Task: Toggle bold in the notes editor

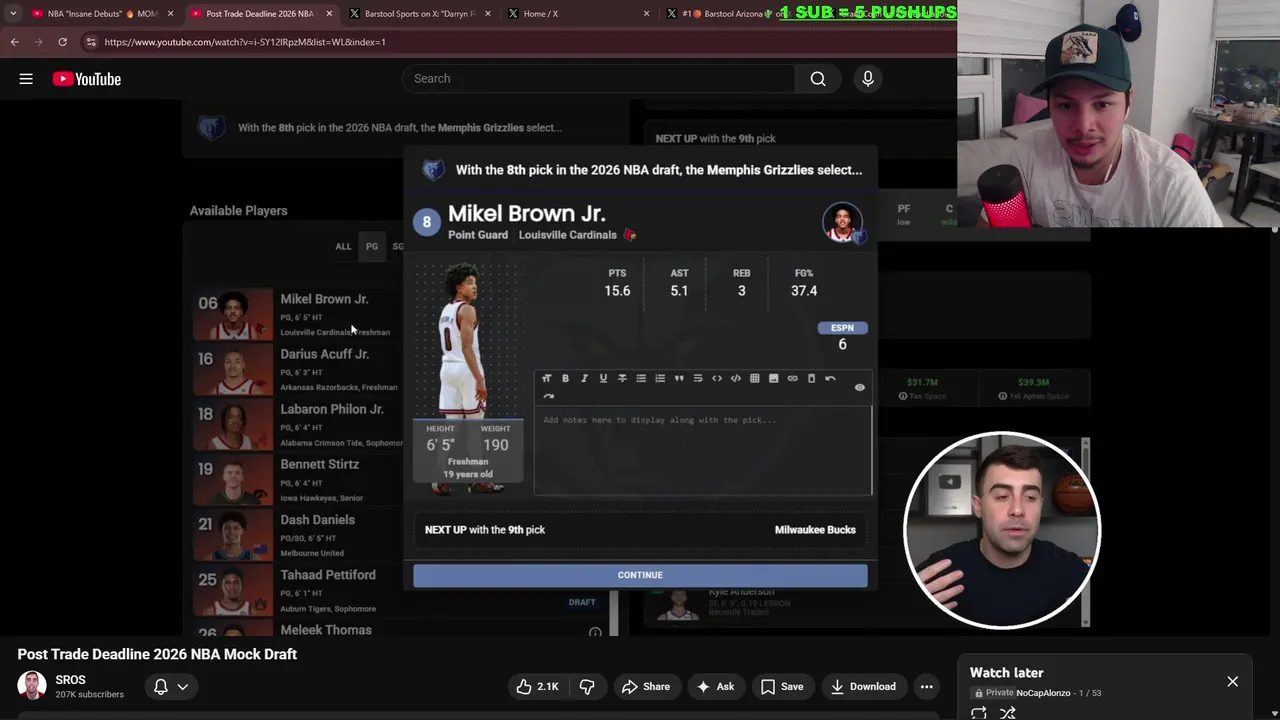Action: coord(565,379)
